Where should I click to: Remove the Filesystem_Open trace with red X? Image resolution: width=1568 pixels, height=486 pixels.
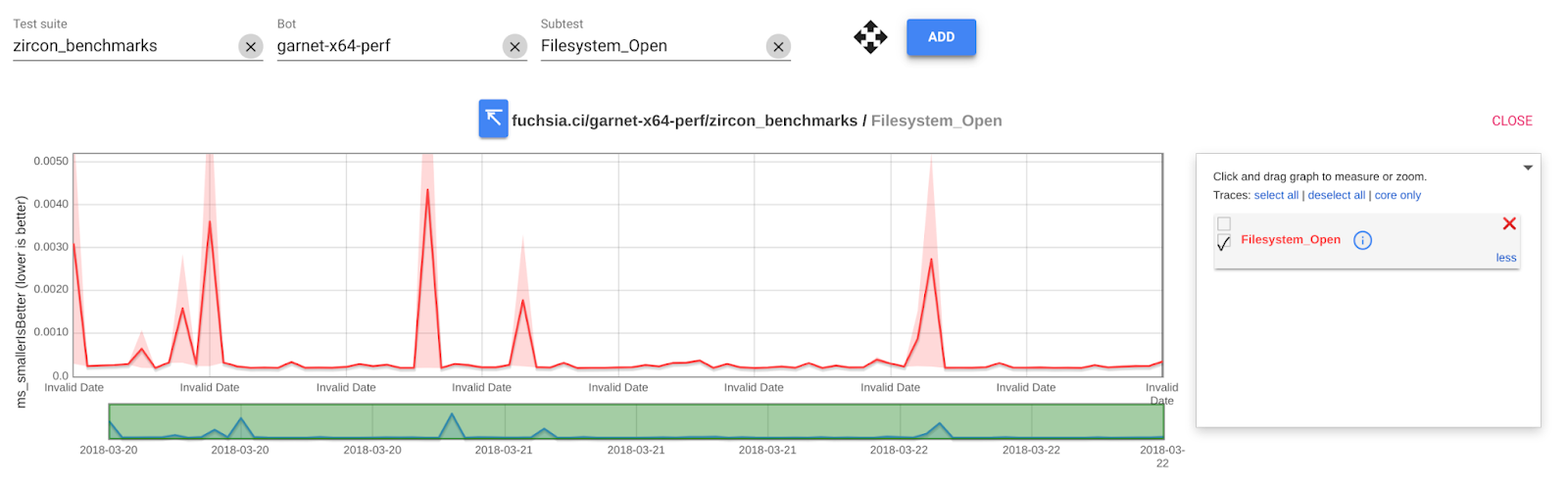click(1509, 224)
